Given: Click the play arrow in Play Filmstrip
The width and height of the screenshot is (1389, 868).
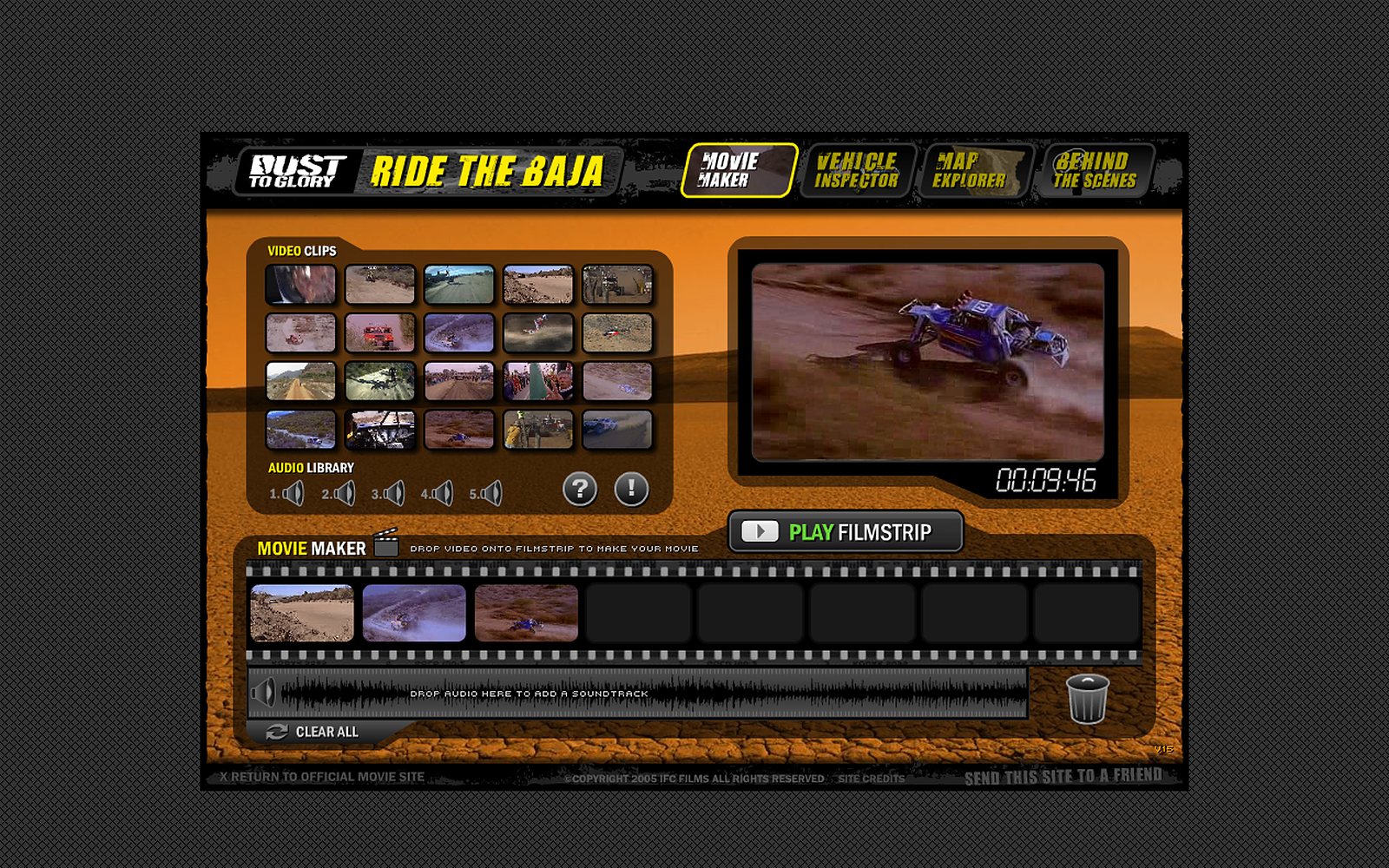Looking at the screenshot, I should click(x=760, y=531).
